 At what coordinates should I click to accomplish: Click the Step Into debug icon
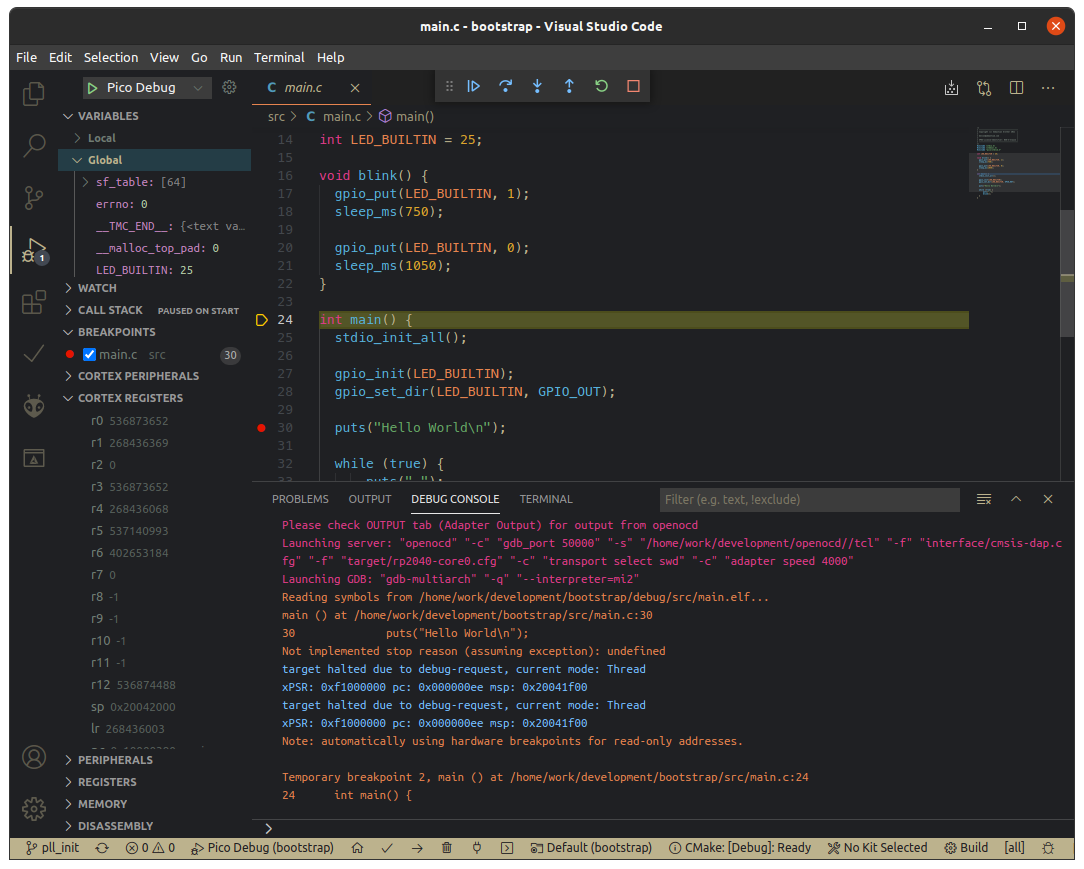(537, 87)
